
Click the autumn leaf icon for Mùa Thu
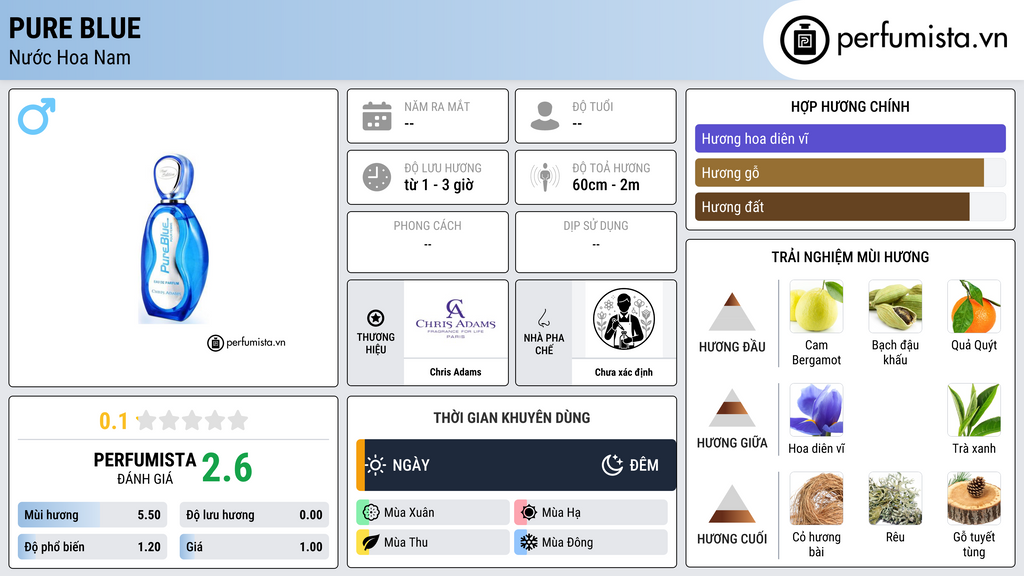click(x=371, y=543)
